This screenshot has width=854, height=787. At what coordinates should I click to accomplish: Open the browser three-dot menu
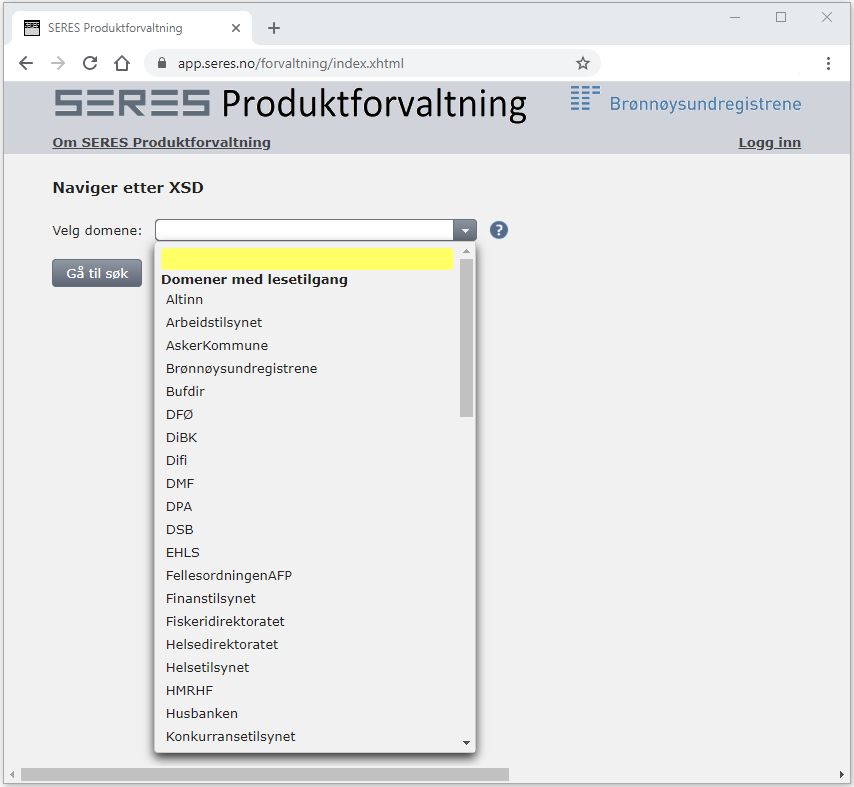(x=828, y=63)
